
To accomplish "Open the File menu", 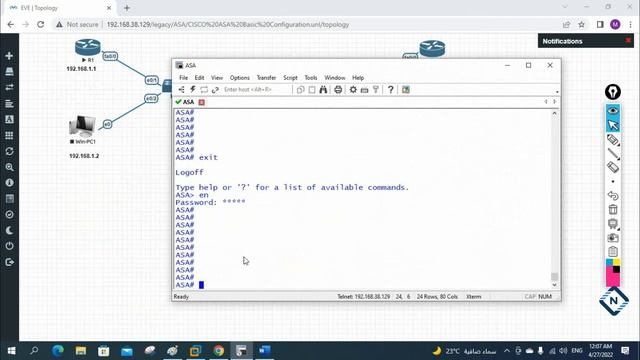I will (184, 78).
